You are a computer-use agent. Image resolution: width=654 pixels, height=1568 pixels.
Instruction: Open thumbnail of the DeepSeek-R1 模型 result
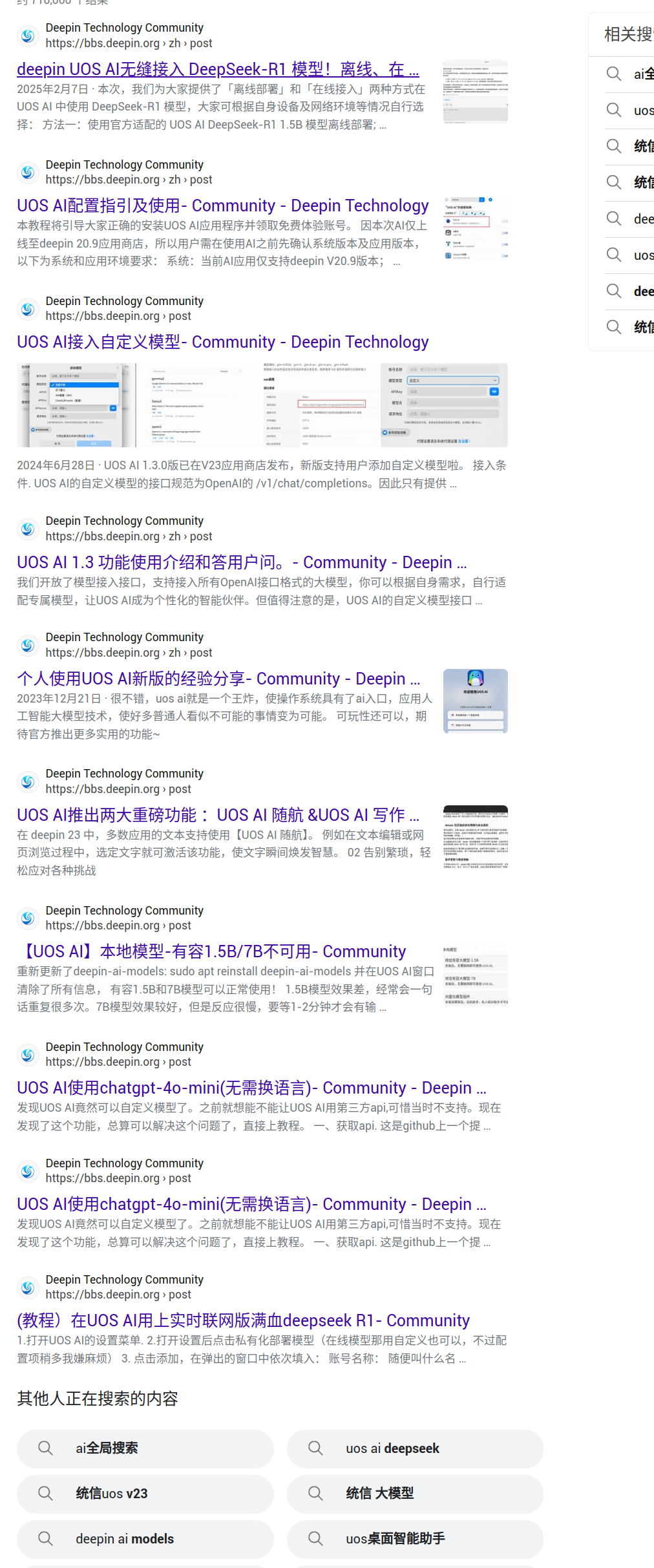[476, 92]
